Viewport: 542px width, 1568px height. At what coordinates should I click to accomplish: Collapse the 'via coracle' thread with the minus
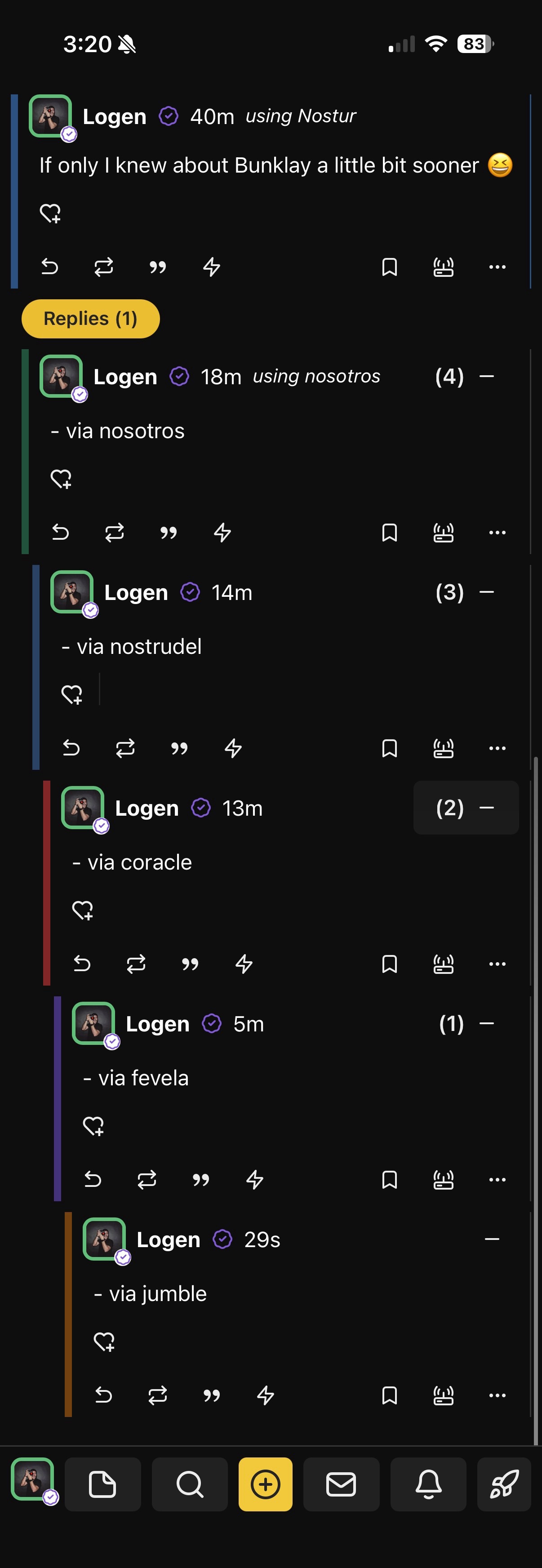click(487, 808)
